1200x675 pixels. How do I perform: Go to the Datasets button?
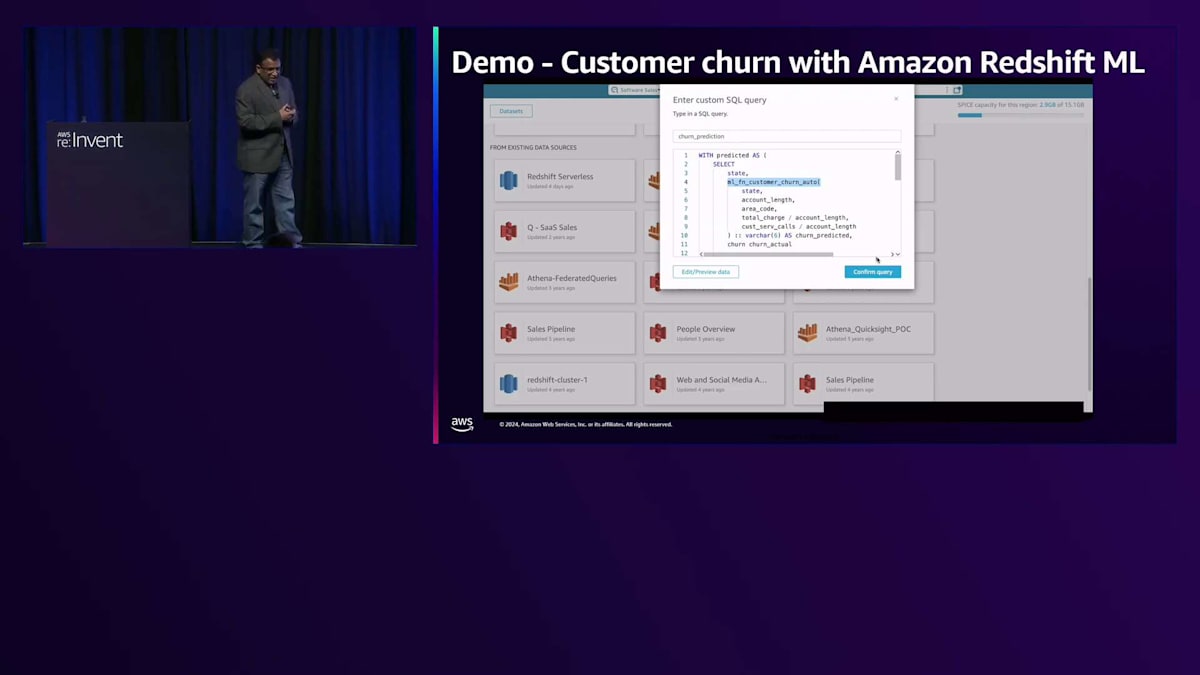pos(511,111)
